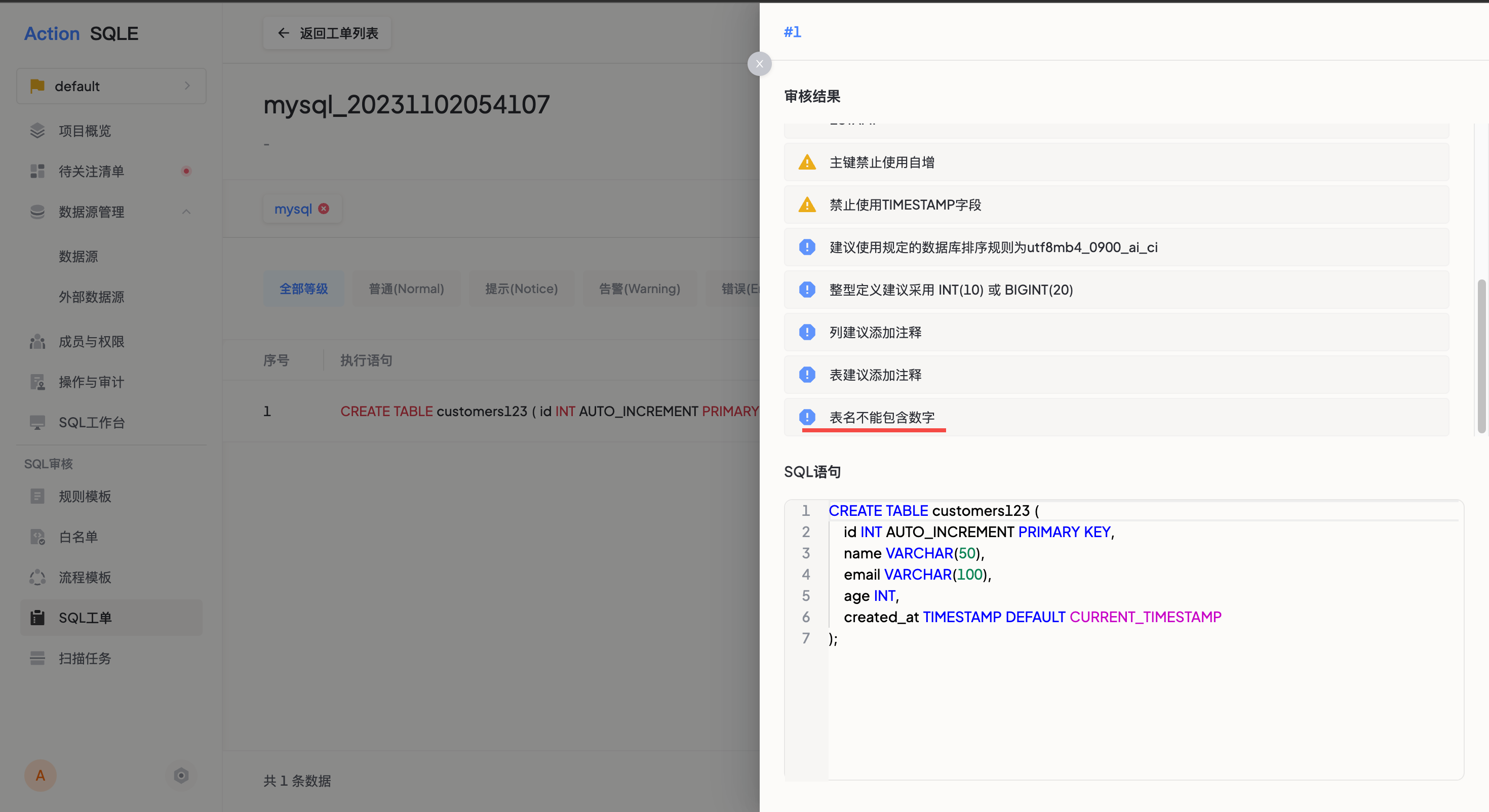
Task: Click the 待关注清单 dashboard icon
Action: tap(37, 171)
